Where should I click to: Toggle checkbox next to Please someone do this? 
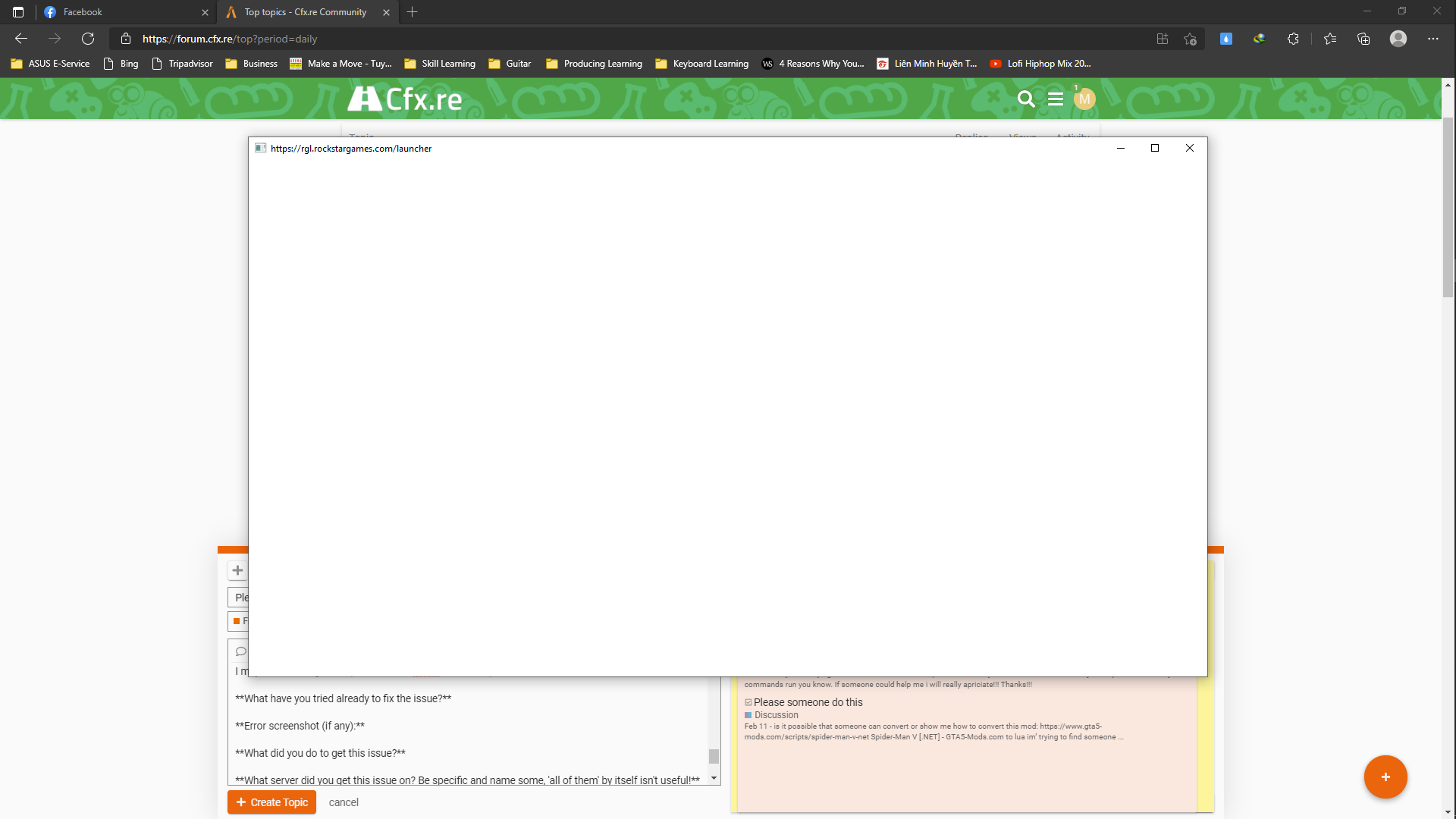pyautogui.click(x=748, y=702)
